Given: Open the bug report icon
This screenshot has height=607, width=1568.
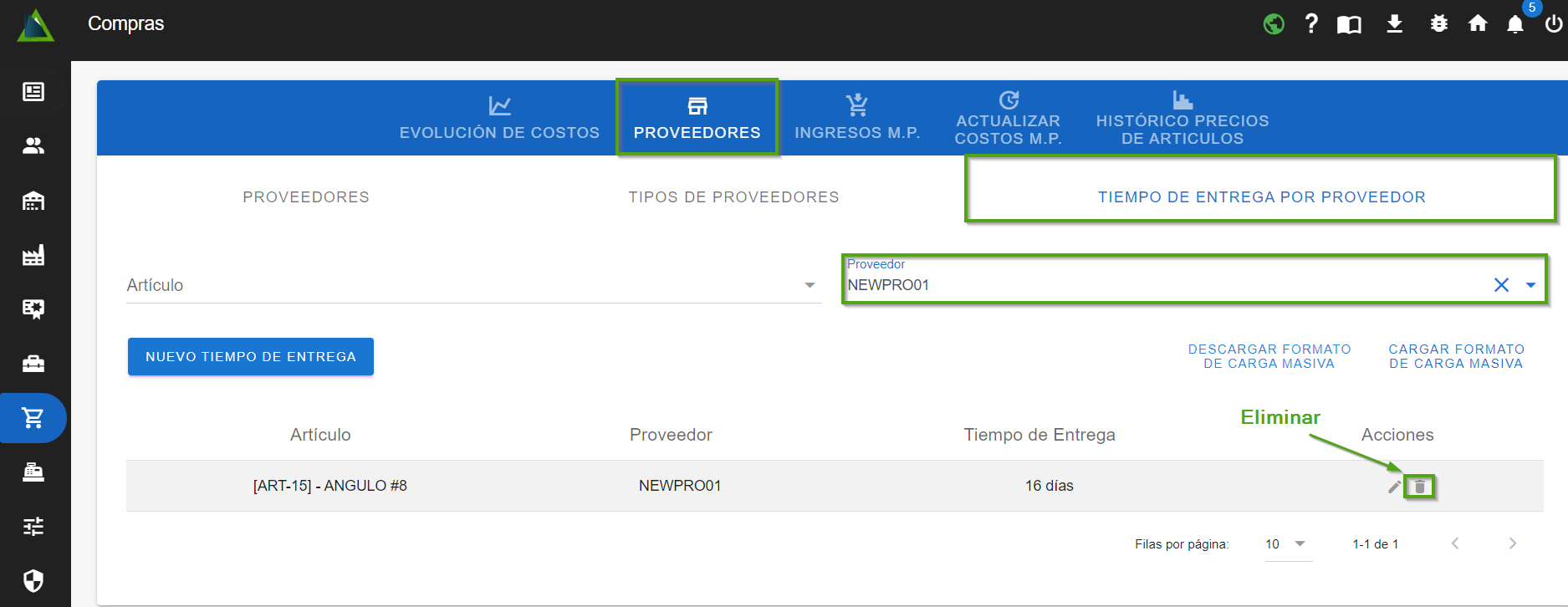Looking at the screenshot, I should coord(1438,23).
